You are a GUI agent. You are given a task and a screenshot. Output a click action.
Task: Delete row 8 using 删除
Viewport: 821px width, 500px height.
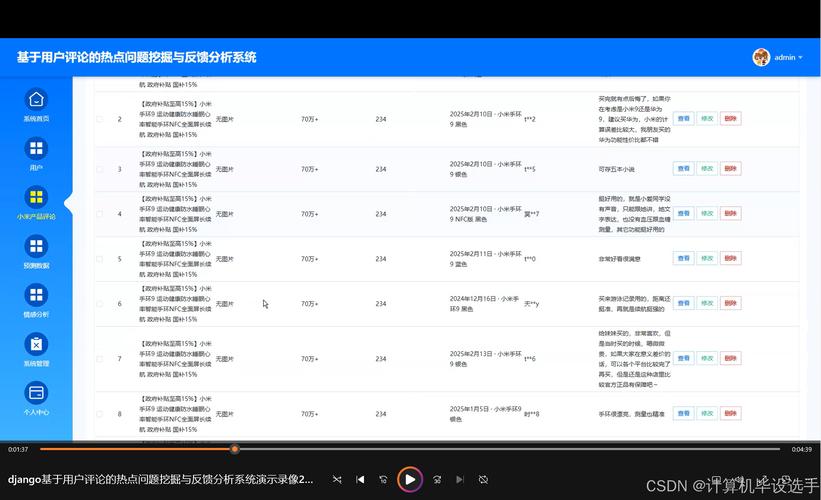click(x=730, y=413)
